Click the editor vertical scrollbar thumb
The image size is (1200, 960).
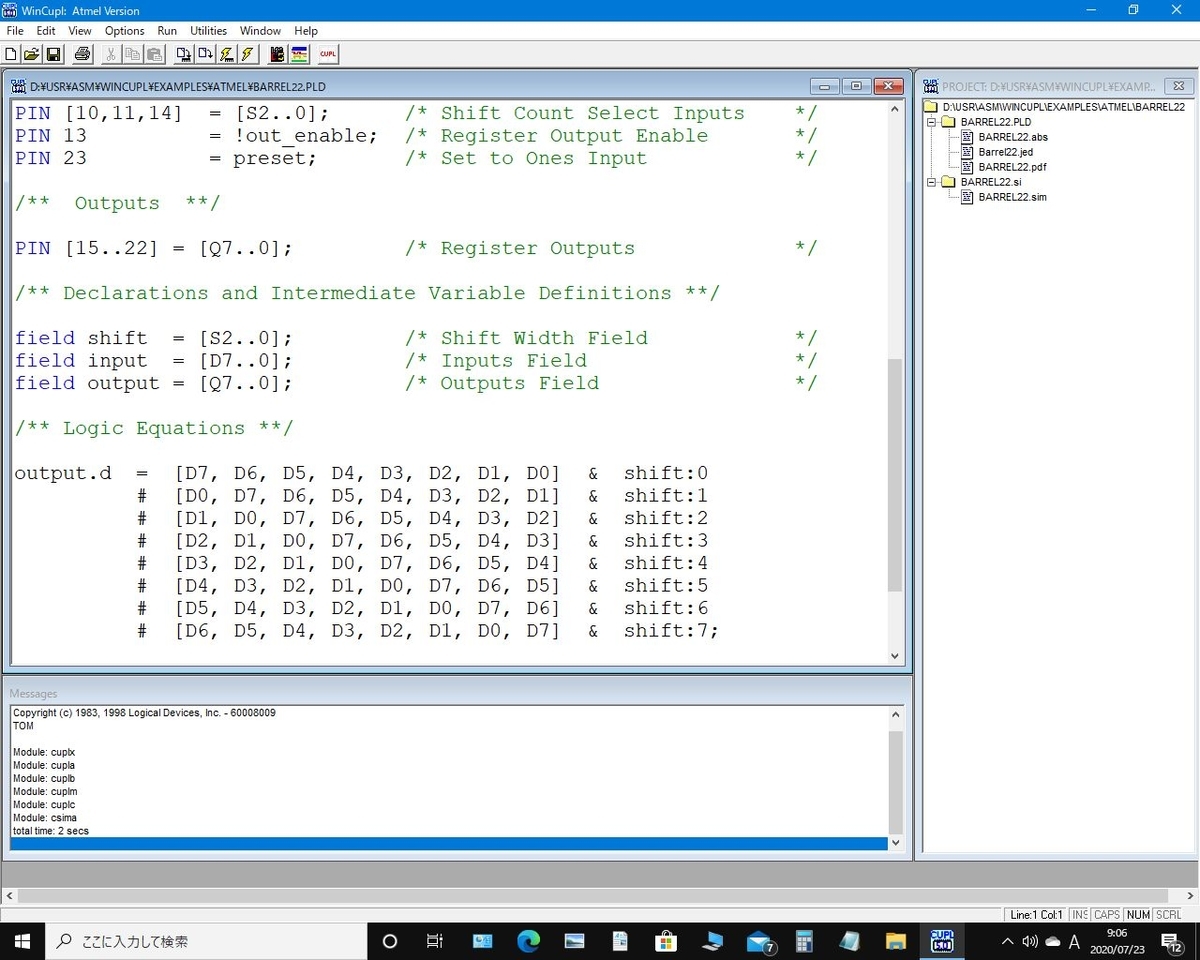point(894,474)
